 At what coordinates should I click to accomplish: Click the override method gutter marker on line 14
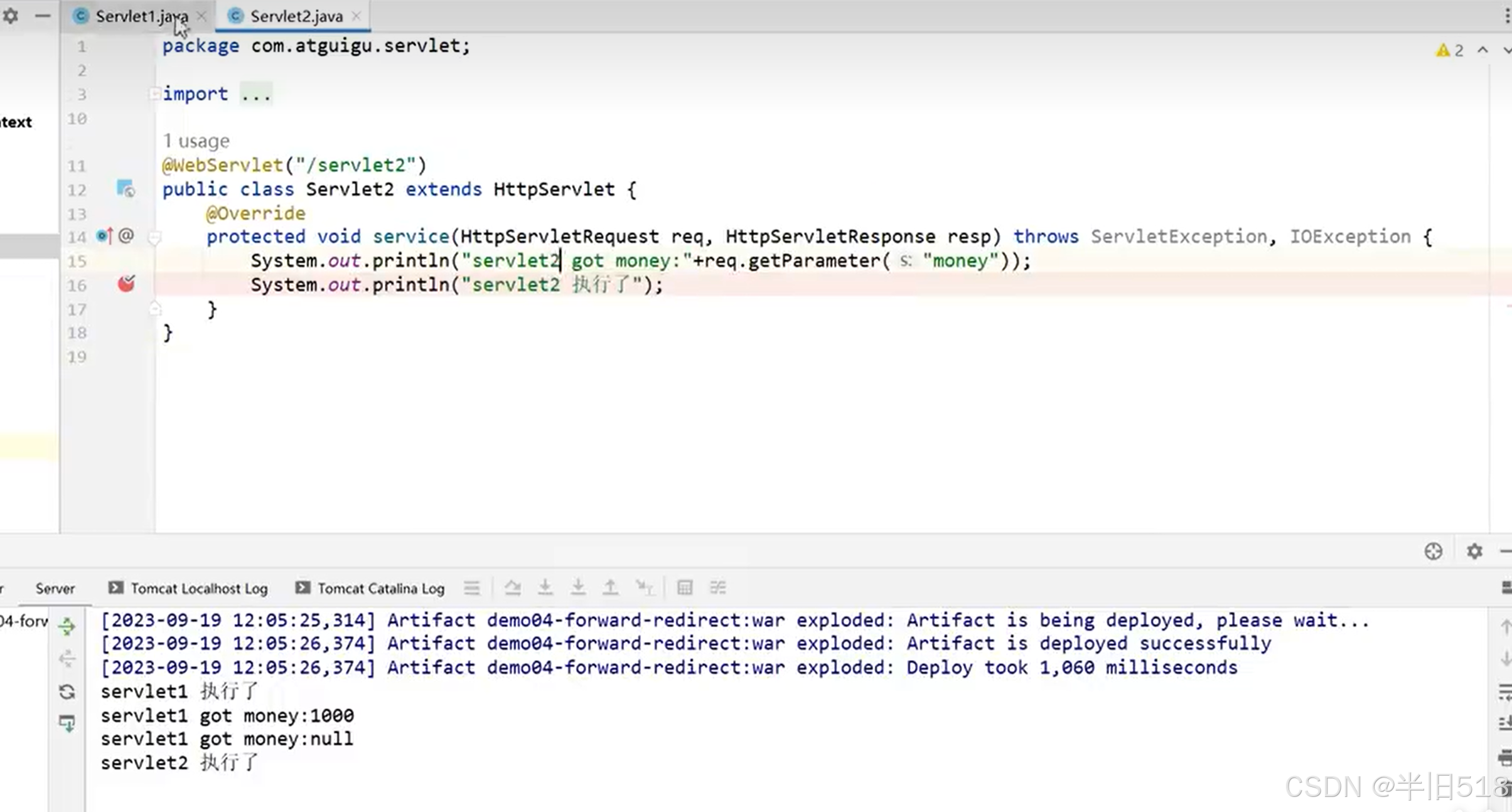pyautogui.click(x=104, y=236)
